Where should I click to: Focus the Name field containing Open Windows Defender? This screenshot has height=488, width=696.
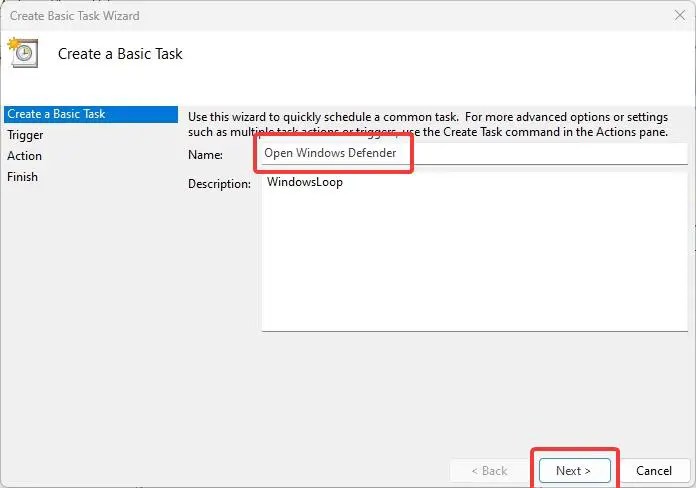point(475,154)
